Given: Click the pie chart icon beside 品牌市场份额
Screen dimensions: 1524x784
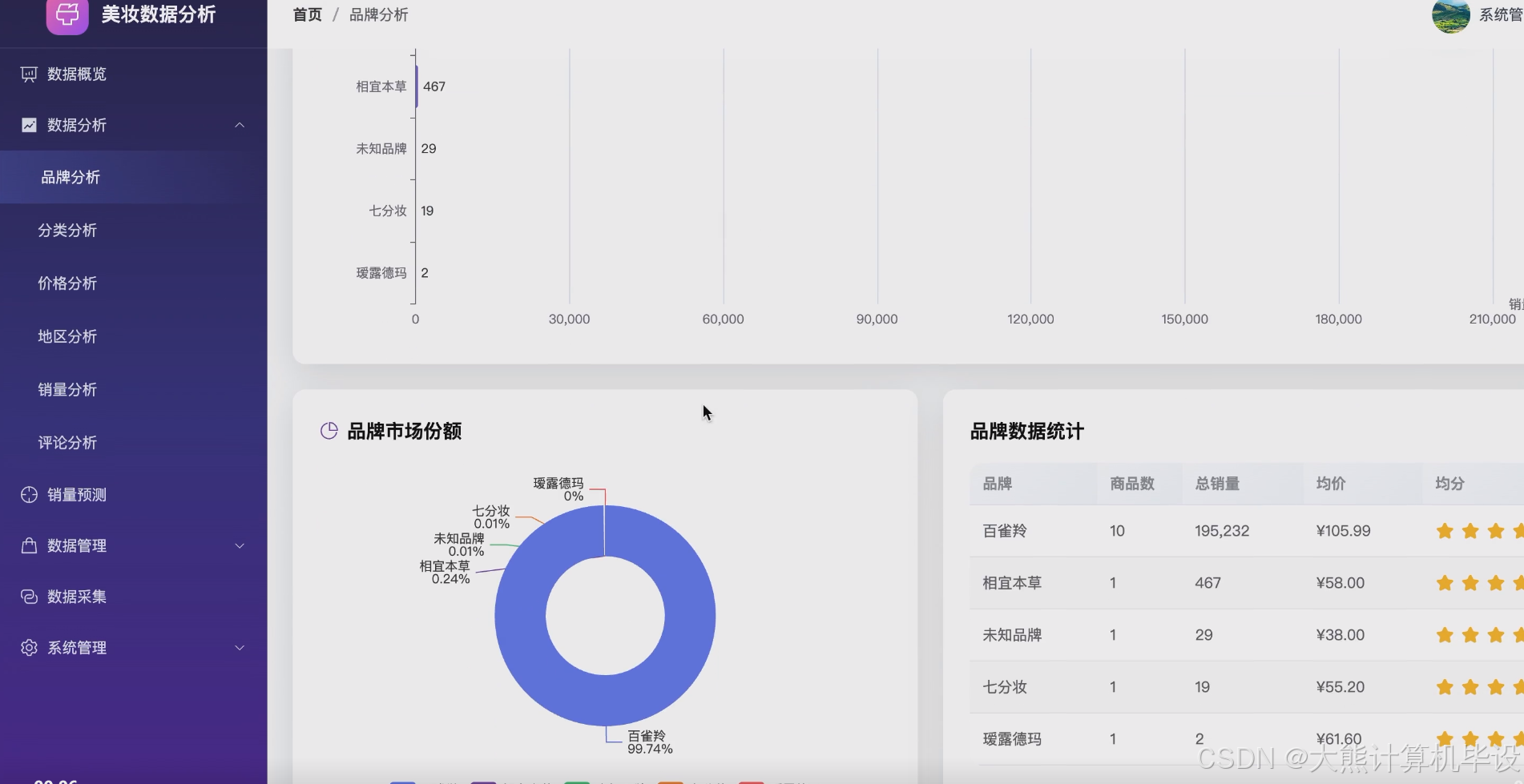Looking at the screenshot, I should coord(329,429).
